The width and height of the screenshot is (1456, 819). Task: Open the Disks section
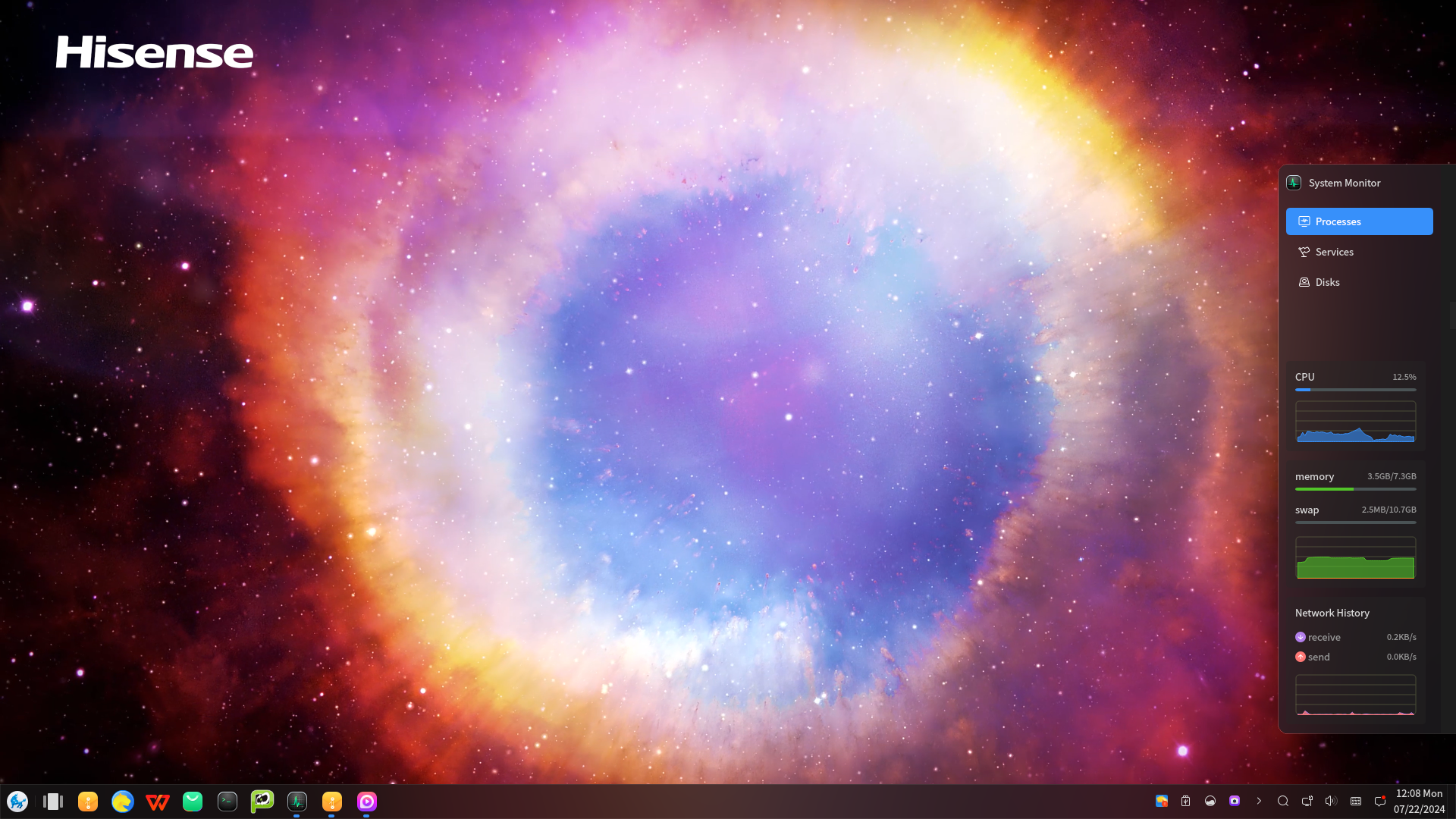point(1327,282)
